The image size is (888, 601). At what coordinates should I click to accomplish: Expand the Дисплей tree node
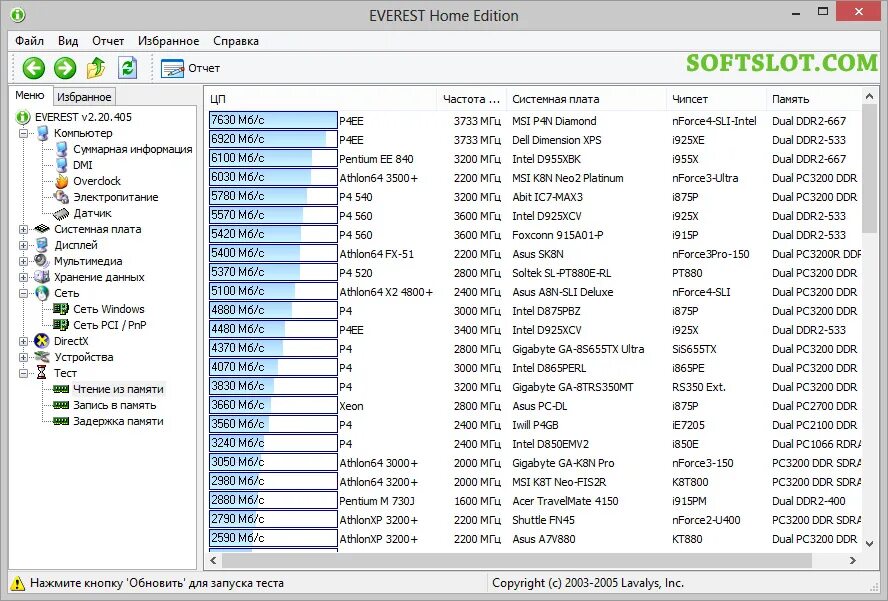pos(23,245)
